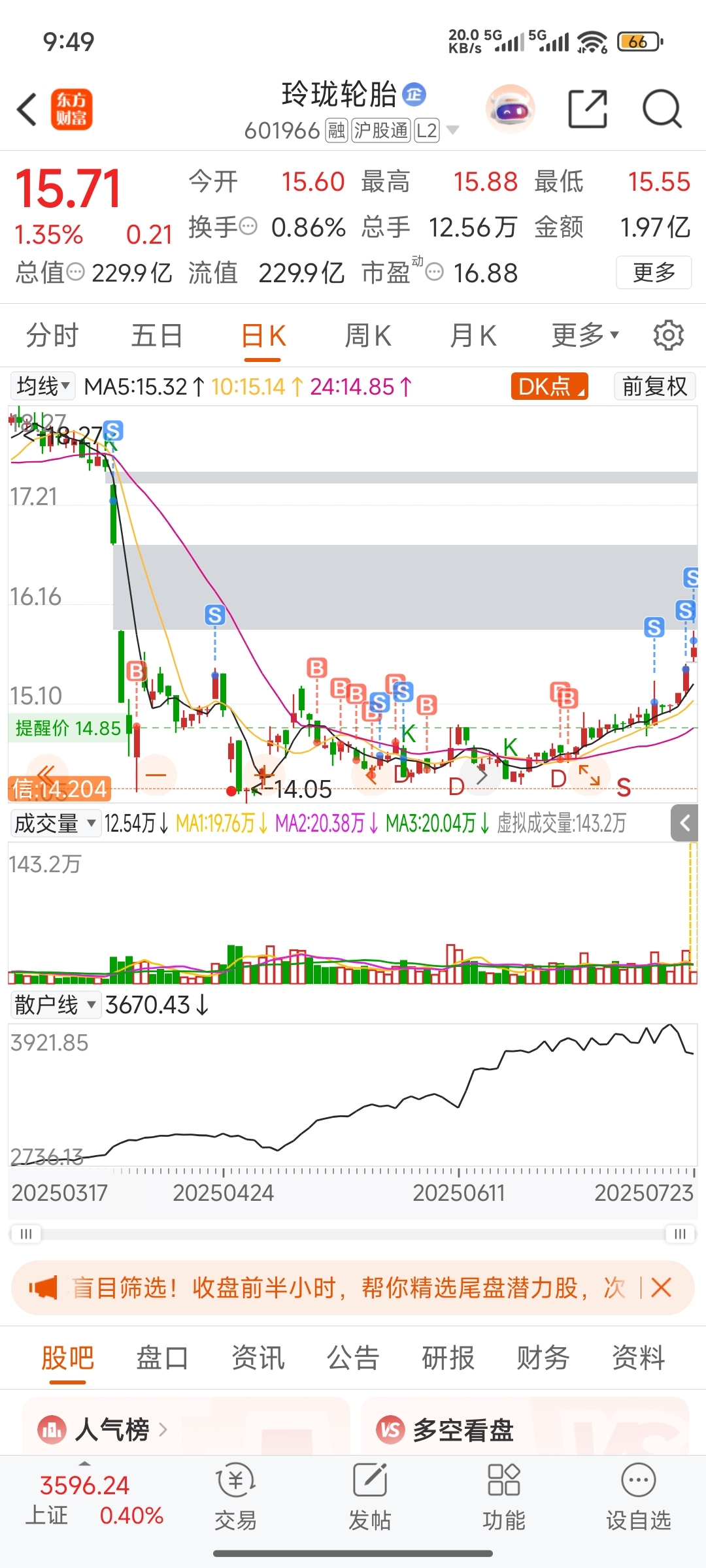Tap the 散户线 line chart area
706x1568 pixels.
353,1094
